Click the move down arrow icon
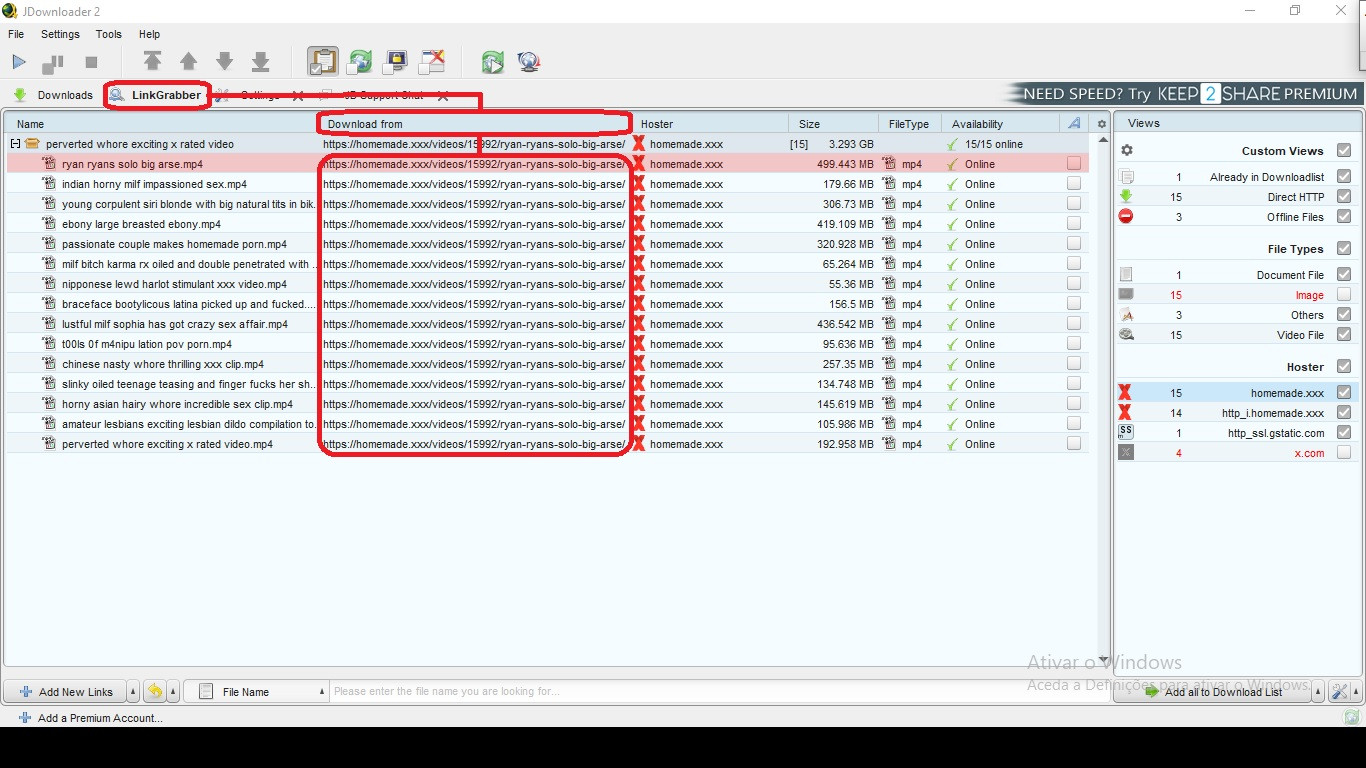Screen dimensions: 1366x768 tap(225, 62)
